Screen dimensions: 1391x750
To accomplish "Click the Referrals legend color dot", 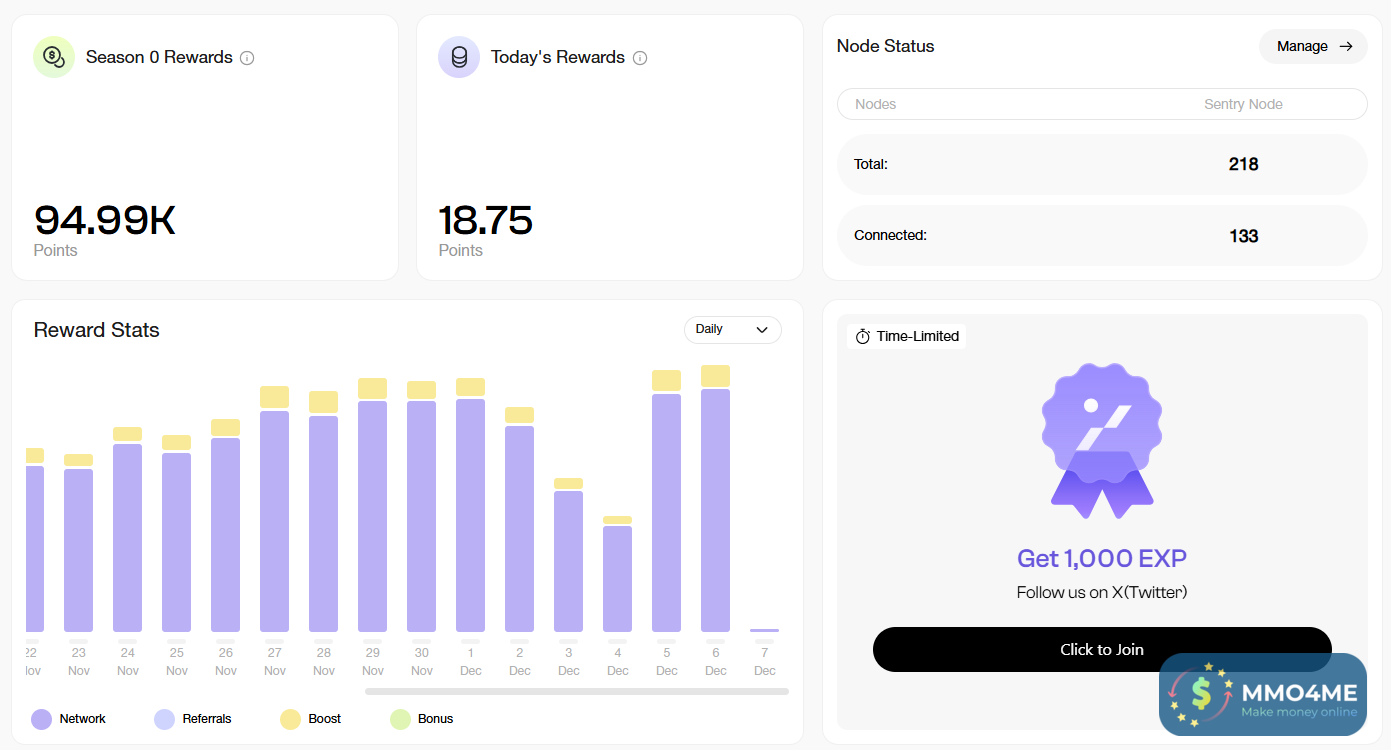I will click(164, 719).
